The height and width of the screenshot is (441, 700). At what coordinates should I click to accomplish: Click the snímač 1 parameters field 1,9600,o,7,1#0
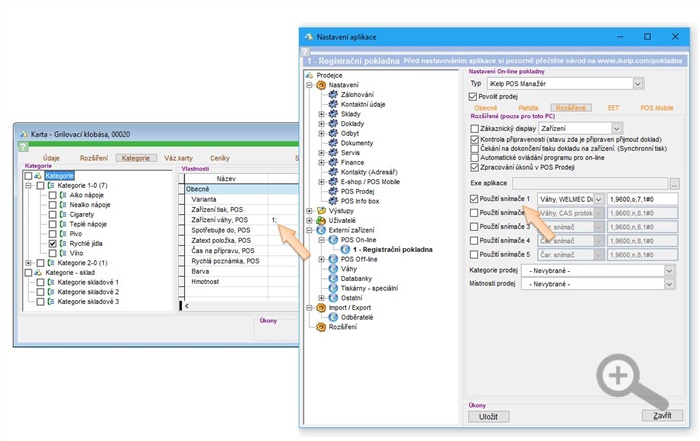642,199
